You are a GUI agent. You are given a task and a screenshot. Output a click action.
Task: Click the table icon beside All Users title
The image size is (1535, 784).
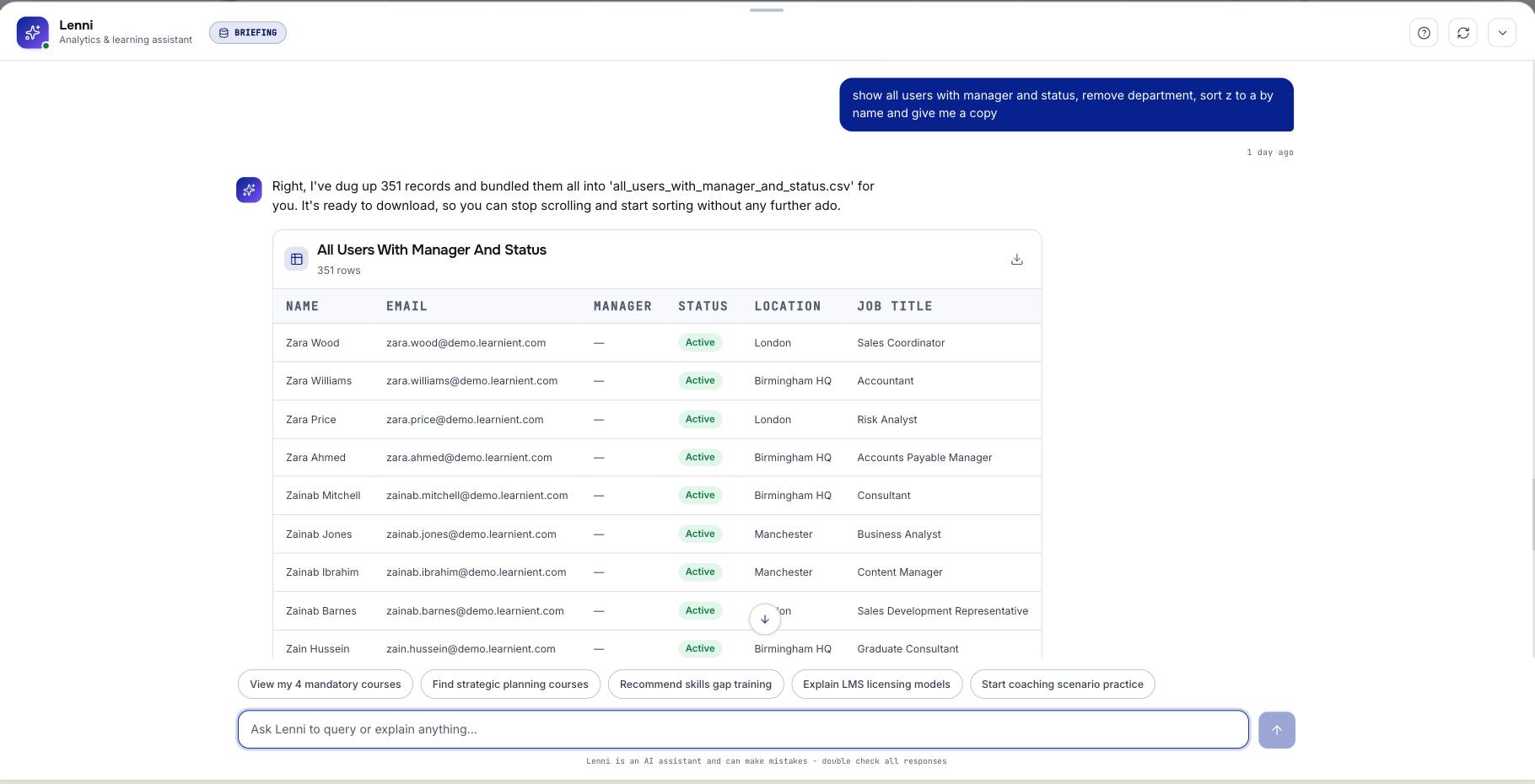297,259
